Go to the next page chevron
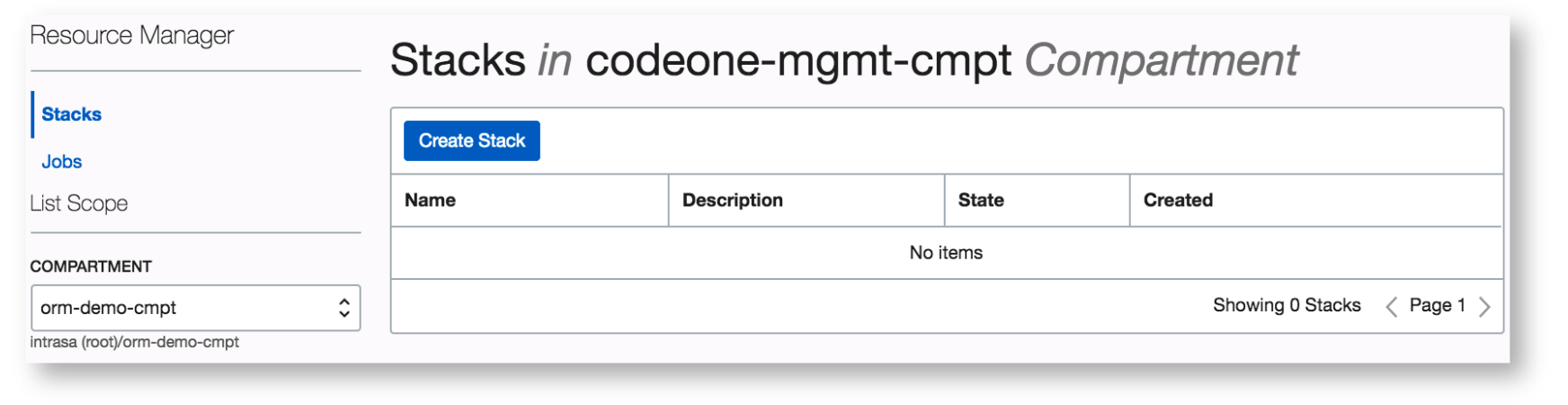The image size is (1568, 405). click(1484, 307)
